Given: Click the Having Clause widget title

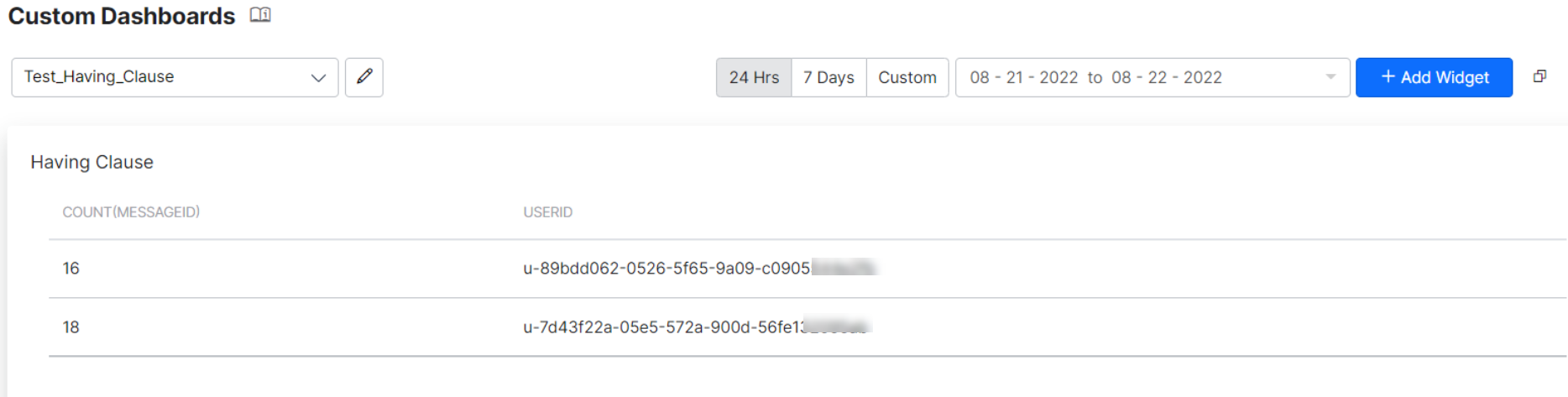Looking at the screenshot, I should pyautogui.click(x=92, y=162).
